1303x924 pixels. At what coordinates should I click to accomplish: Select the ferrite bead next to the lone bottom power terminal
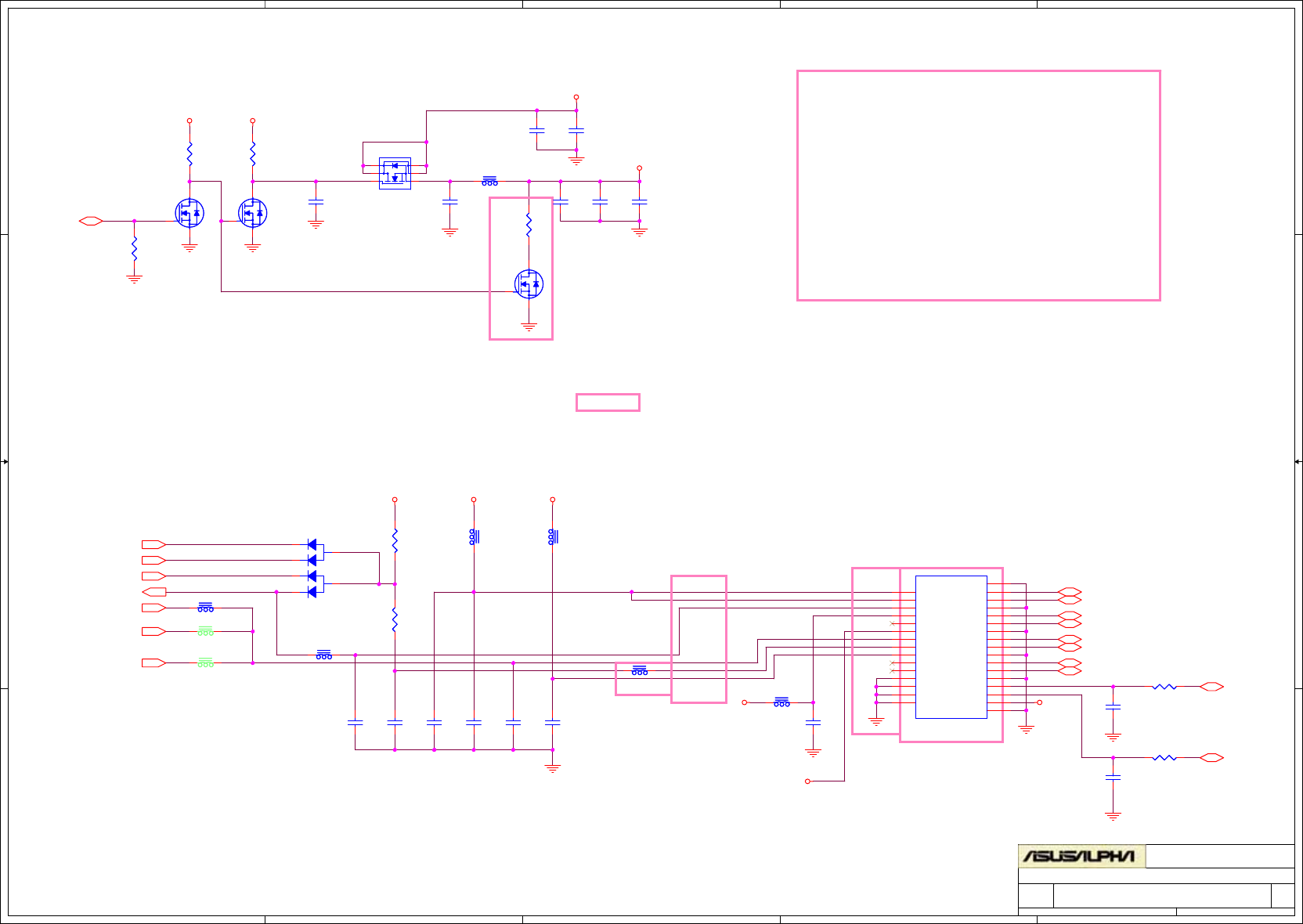(781, 702)
